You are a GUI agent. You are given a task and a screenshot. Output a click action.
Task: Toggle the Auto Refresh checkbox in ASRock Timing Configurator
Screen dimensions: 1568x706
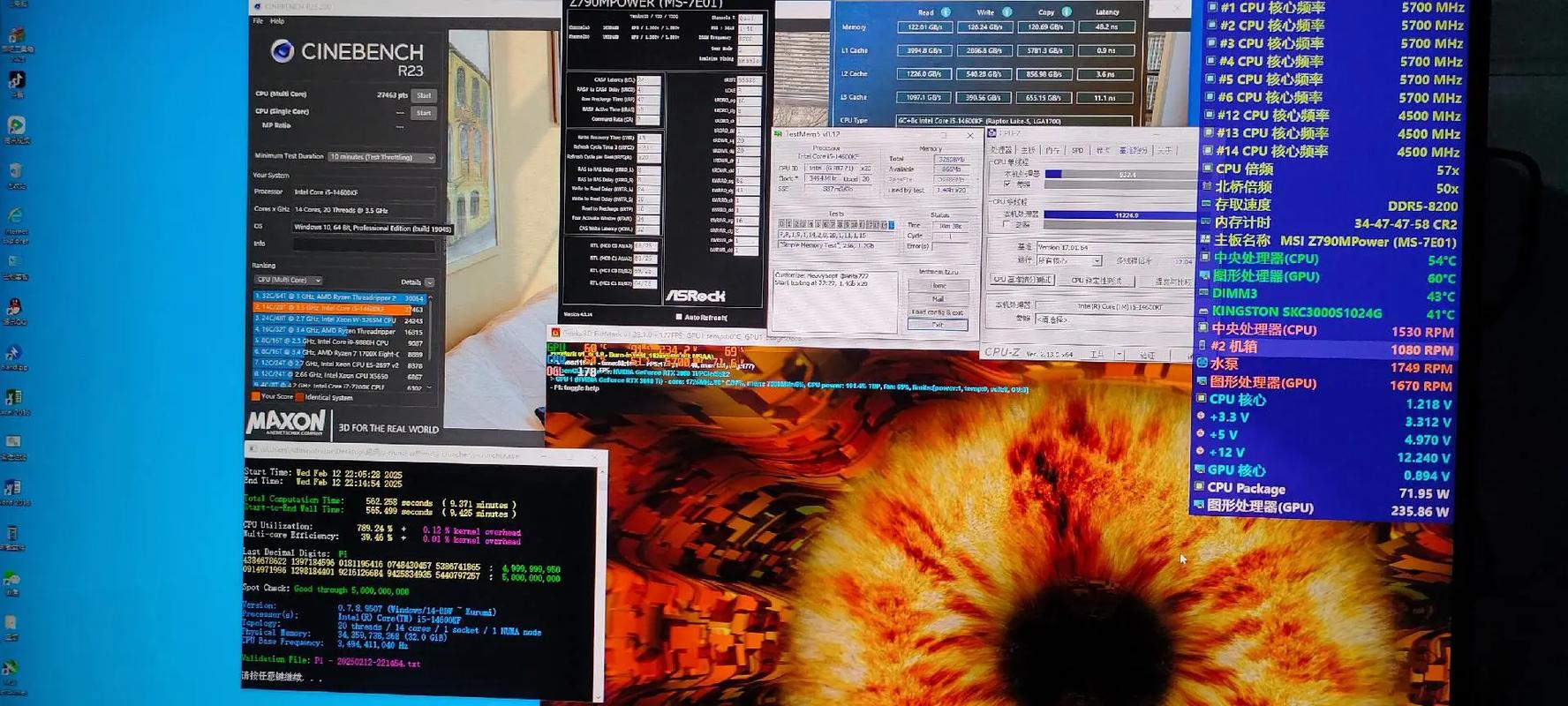(x=678, y=317)
